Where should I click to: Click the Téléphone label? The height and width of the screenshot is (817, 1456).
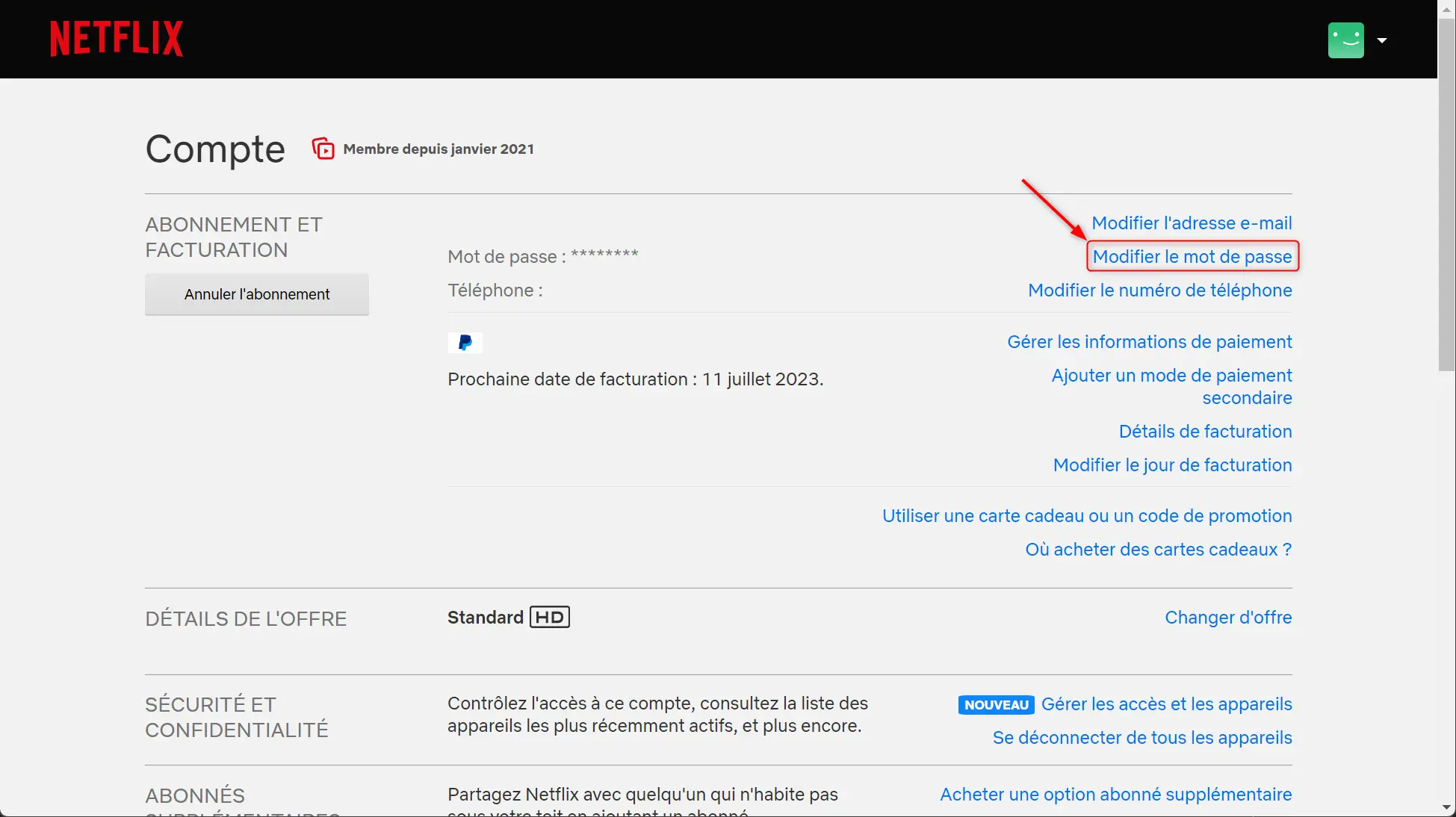click(495, 291)
